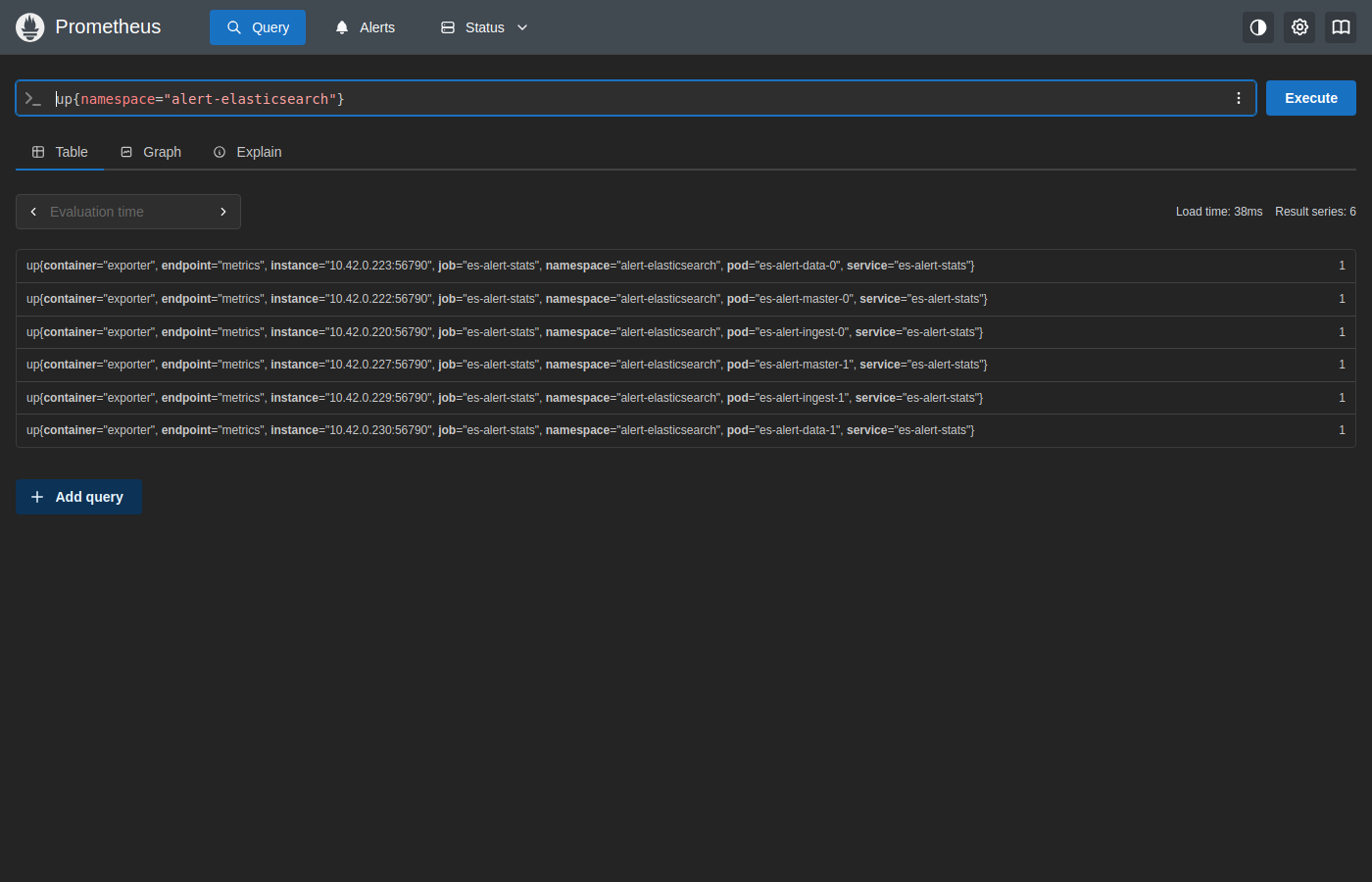This screenshot has width=1372, height=882.
Task: Click value 1 for es-alert-data-1 row
Action: point(1343,430)
